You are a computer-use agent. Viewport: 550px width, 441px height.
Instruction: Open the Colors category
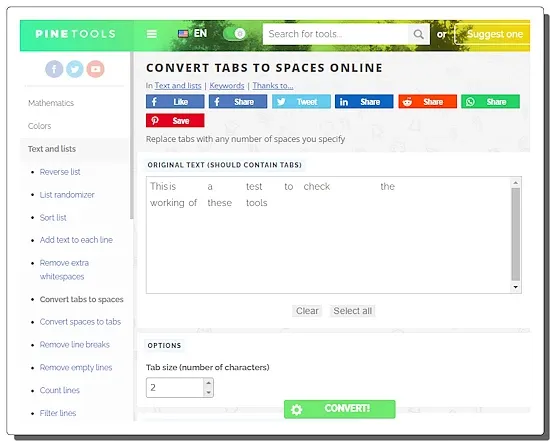(40, 126)
